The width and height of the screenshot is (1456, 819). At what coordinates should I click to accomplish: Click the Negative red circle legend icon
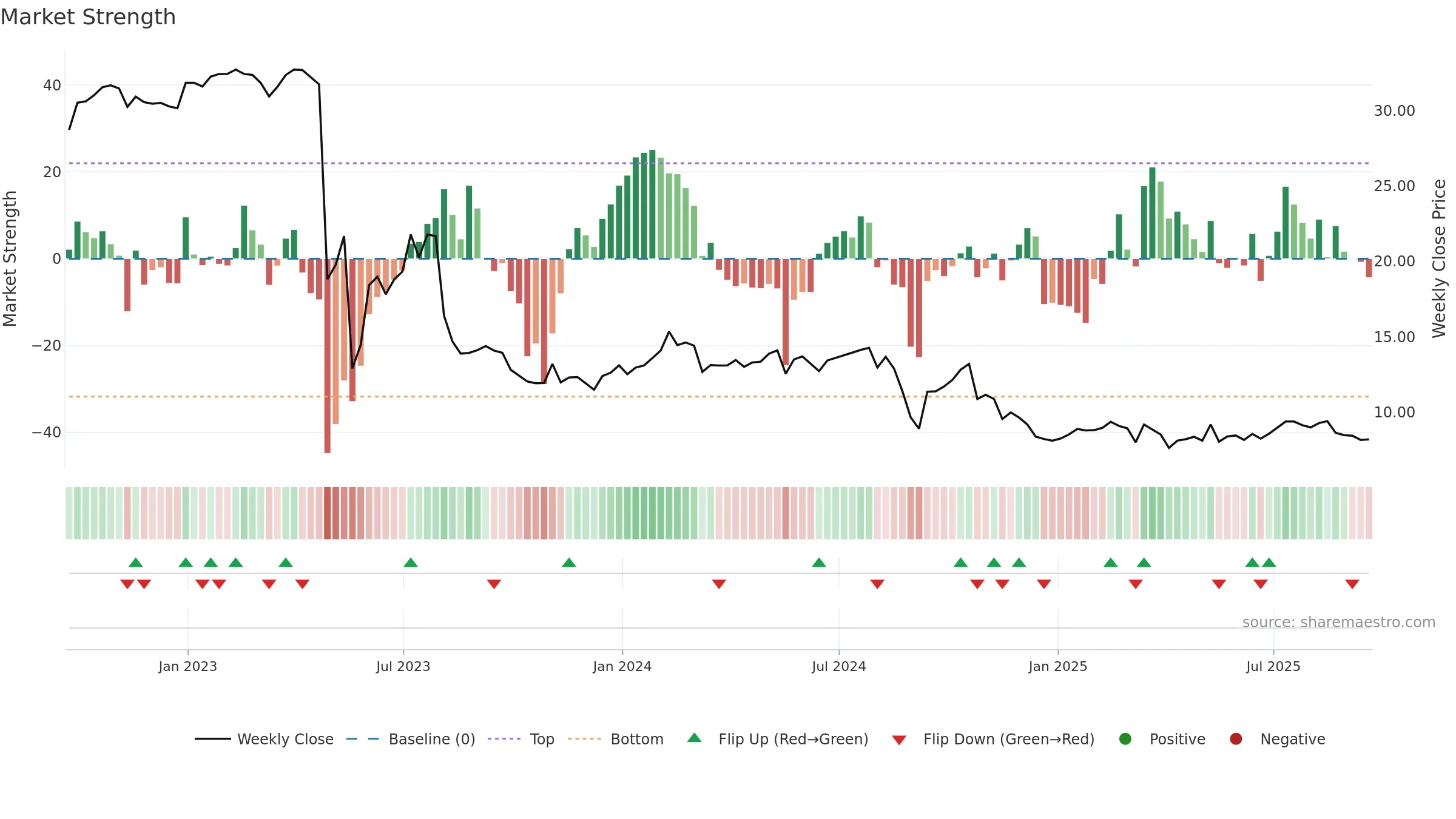click(x=1236, y=739)
